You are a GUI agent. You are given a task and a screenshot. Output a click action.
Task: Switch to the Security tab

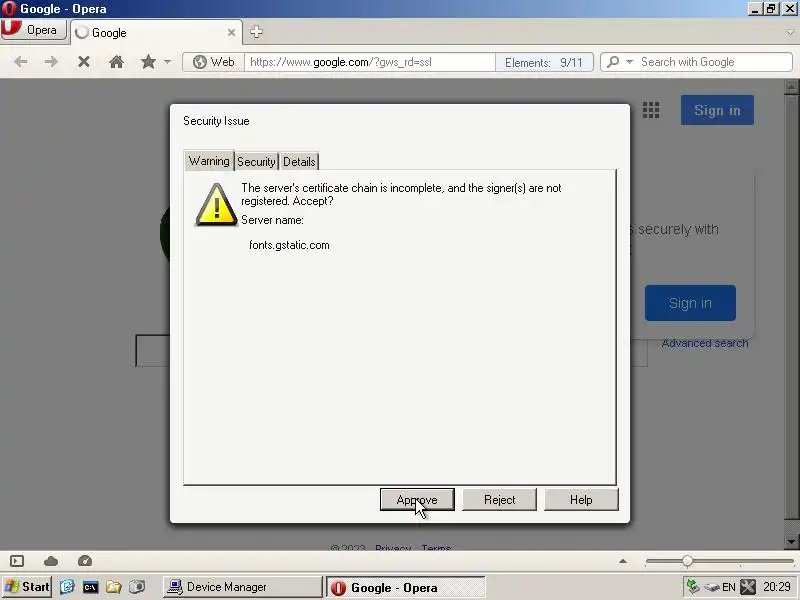pos(256,162)
